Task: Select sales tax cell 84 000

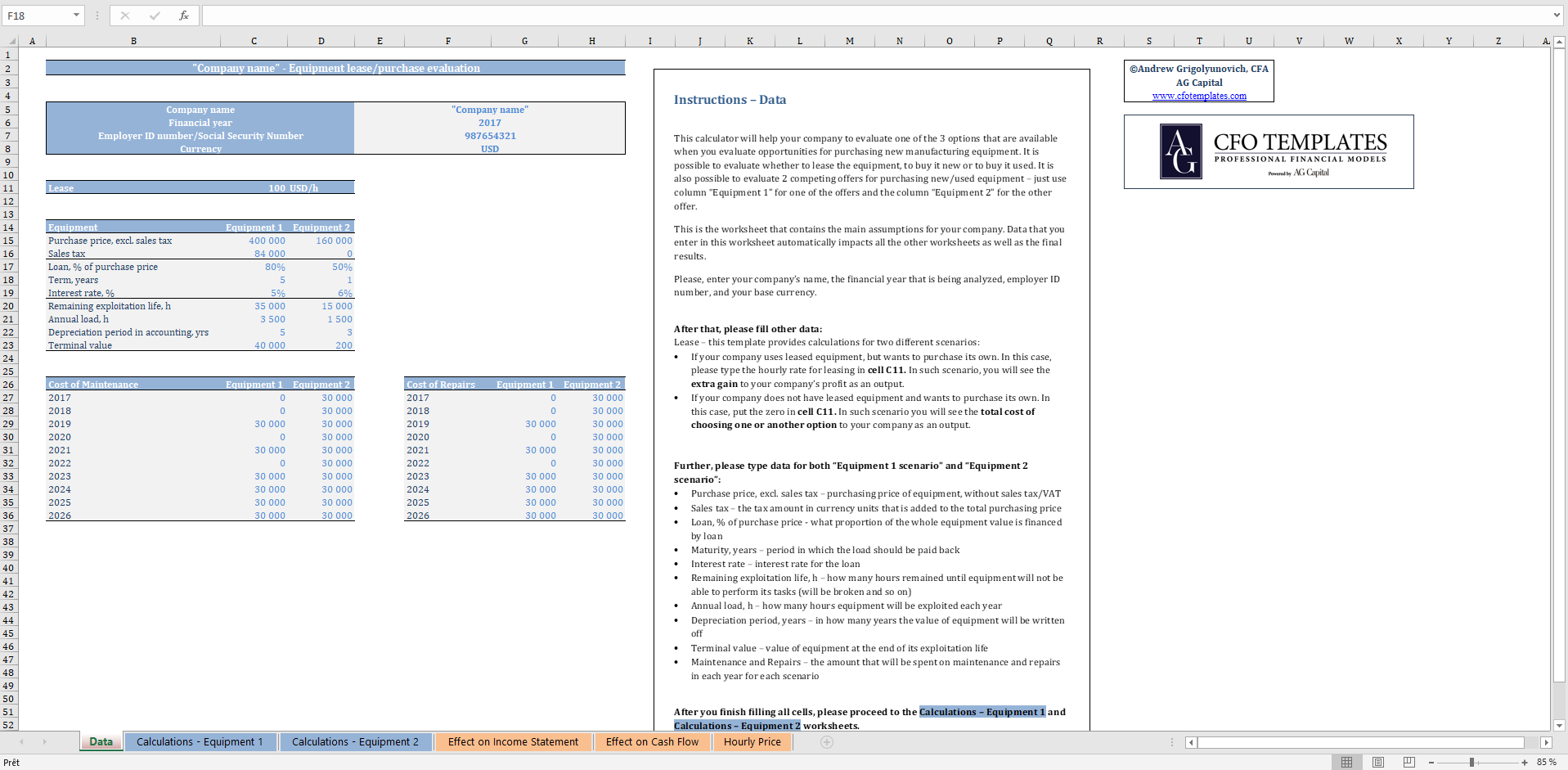Action: coord(254,254)
